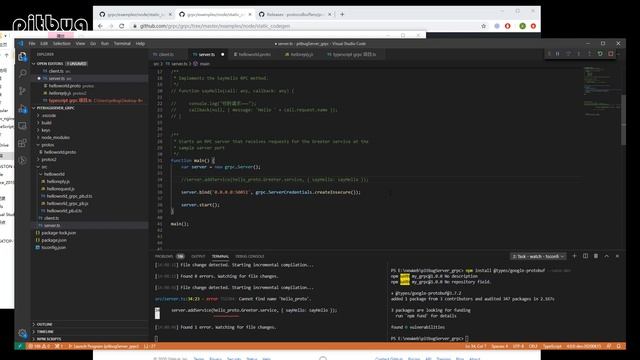Open the terminal selector dropdown

coord(538,256)
